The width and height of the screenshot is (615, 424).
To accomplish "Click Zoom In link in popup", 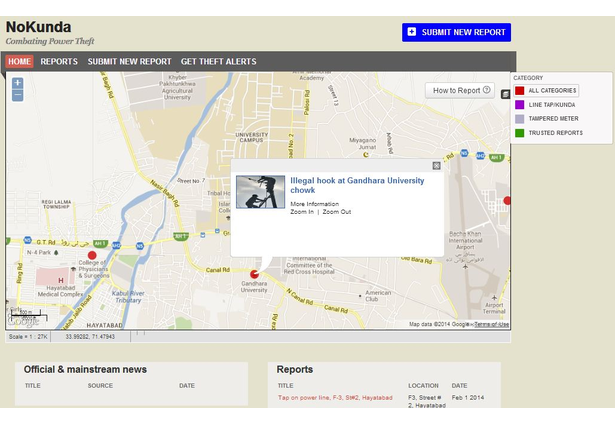I will click(302, 212).
